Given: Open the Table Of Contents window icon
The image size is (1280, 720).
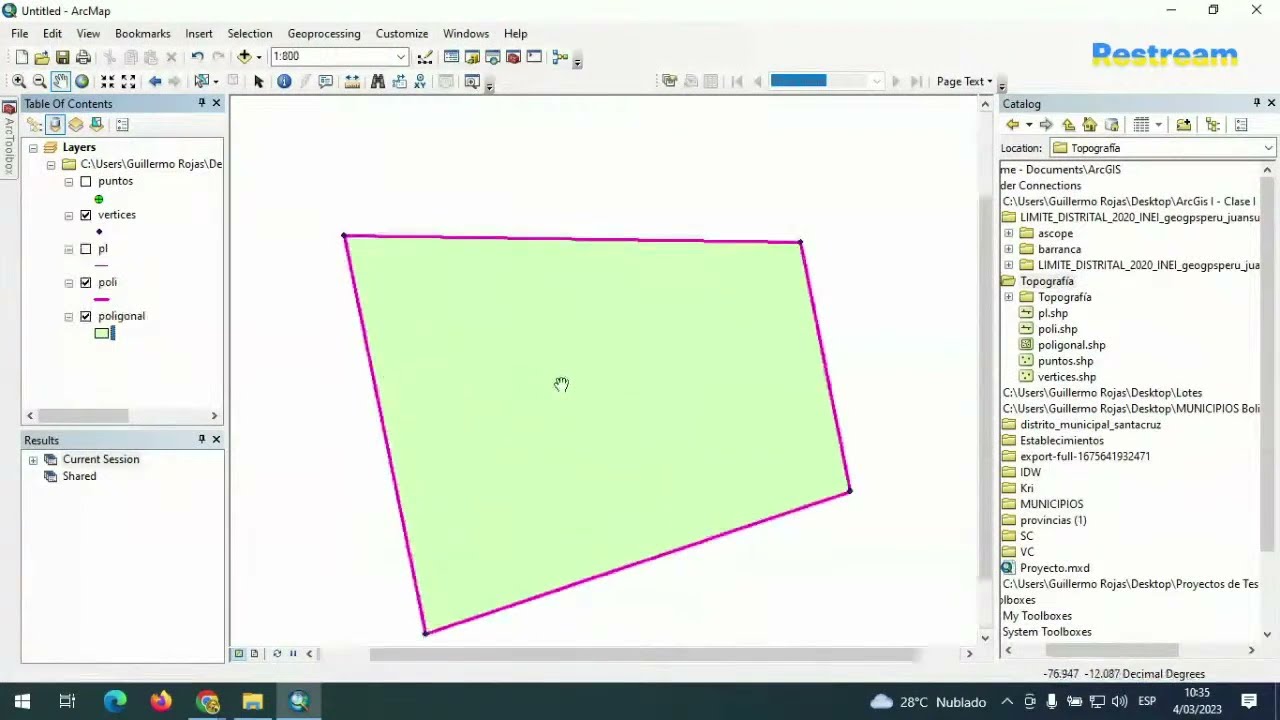Looking at the screenshot, I should pos(451,57).
